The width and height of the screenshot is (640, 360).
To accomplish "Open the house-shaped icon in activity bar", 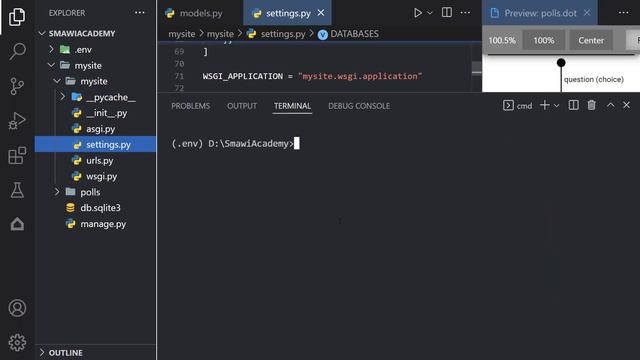I will [x=17, y=224].
